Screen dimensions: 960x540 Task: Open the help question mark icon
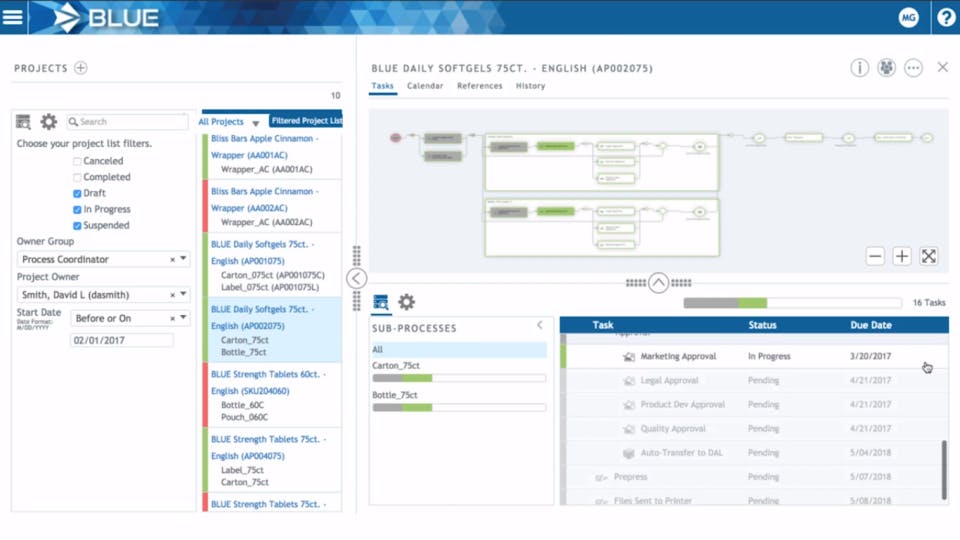946,17
